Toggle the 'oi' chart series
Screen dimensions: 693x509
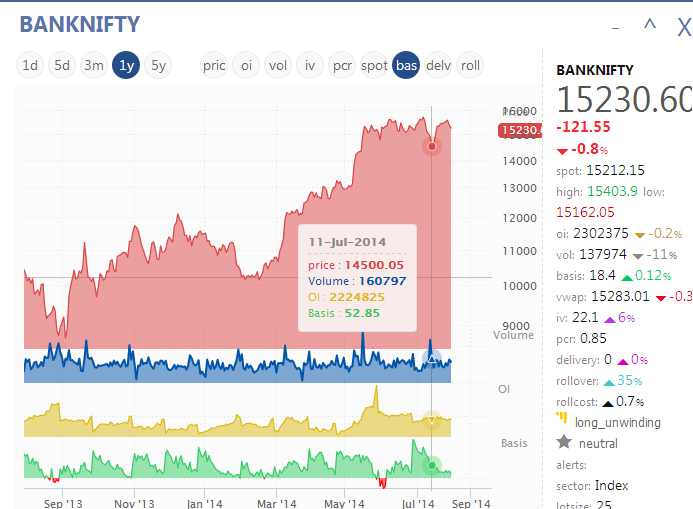[246, 66]
